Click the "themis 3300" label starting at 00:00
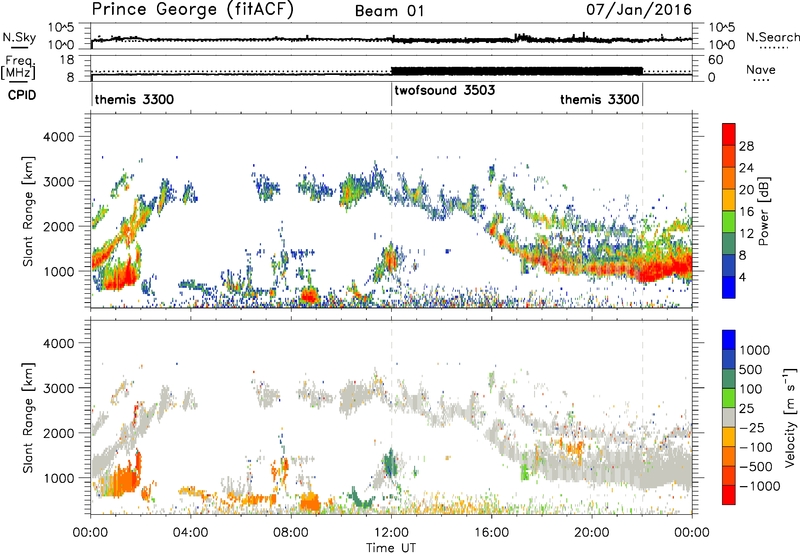 pos(134,99)
